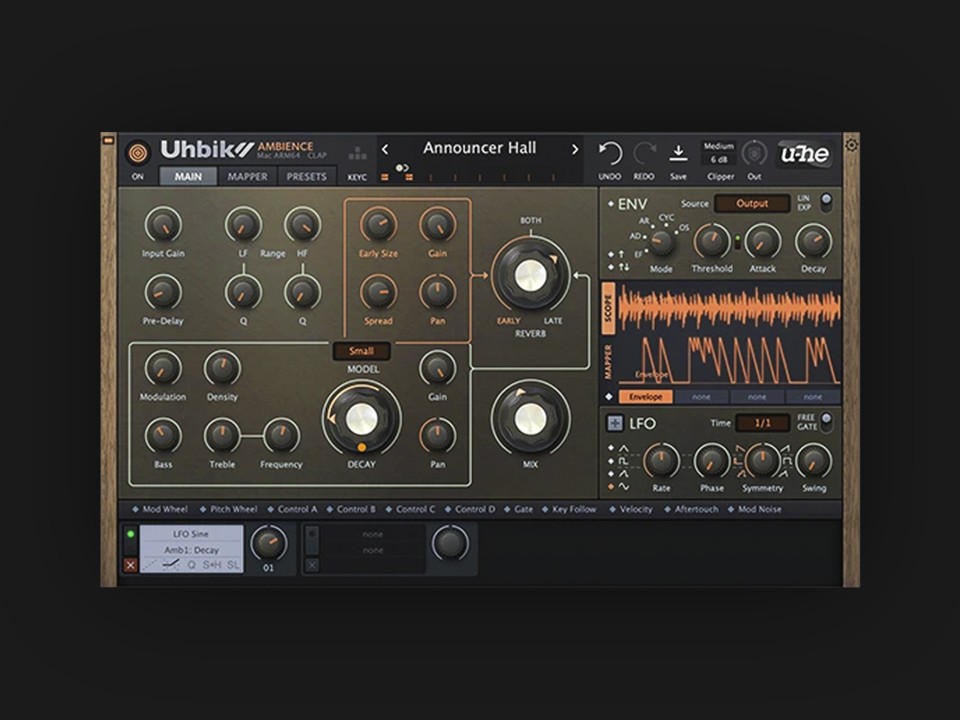The width and height of the screenshot is (960, 720).
Task: Select the Aftertouch modulation source
Action: [x=691, y=509]
